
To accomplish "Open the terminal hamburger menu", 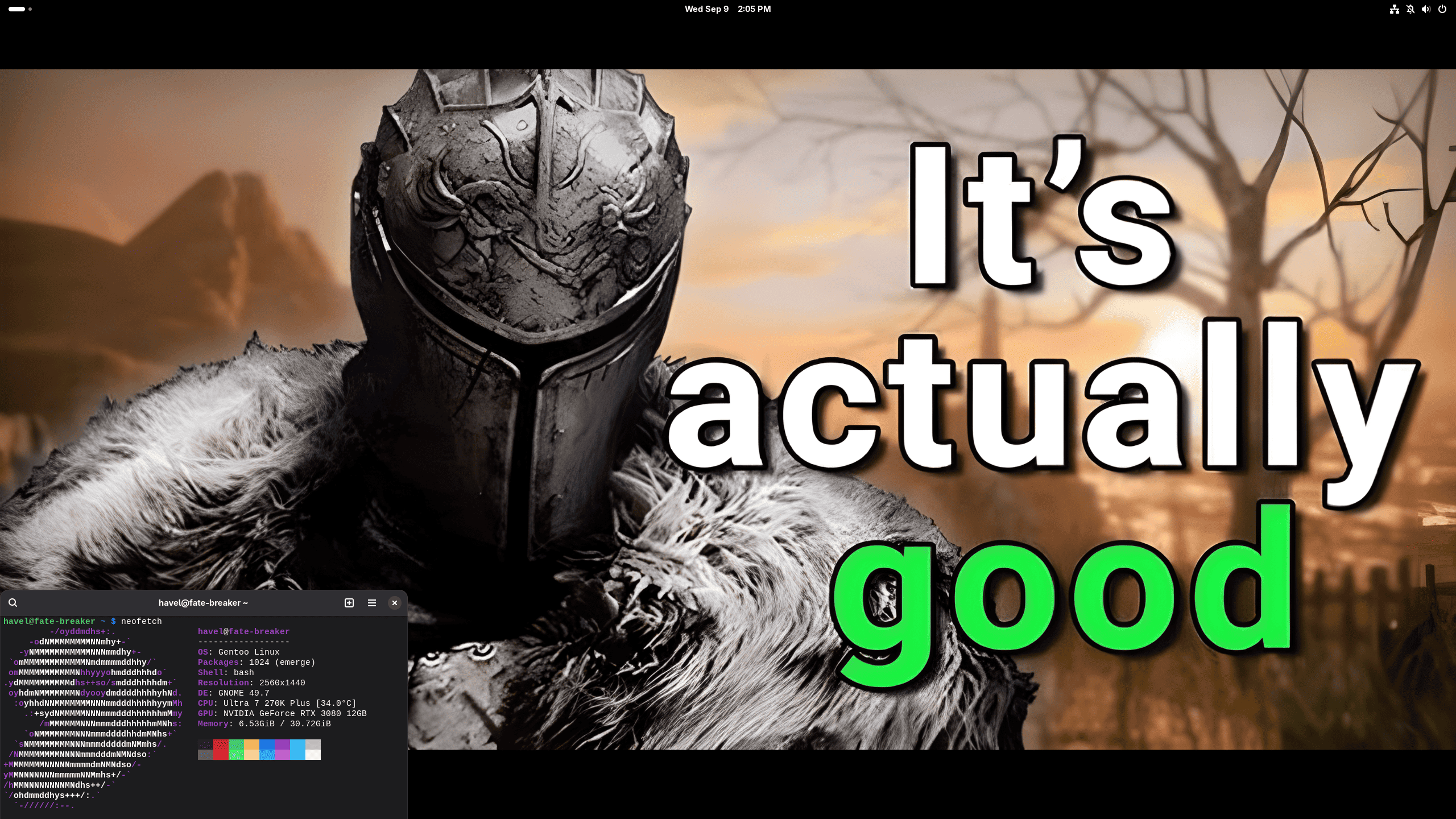I will click(x=372, y=603).
